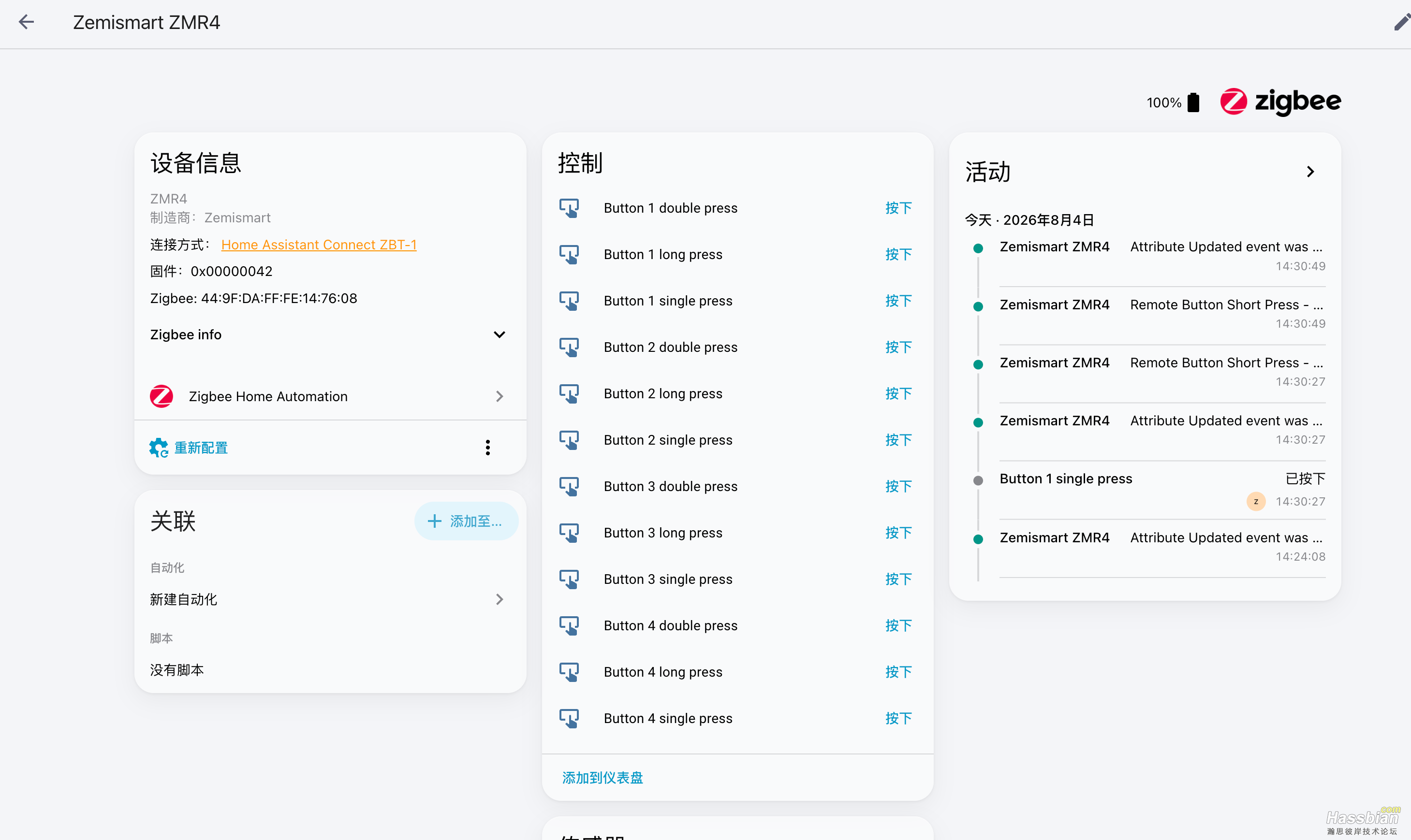Viewport: 1411px width, 840px height.
Task: Click the icon for Button 2 double press
Action: click(569, 347)
